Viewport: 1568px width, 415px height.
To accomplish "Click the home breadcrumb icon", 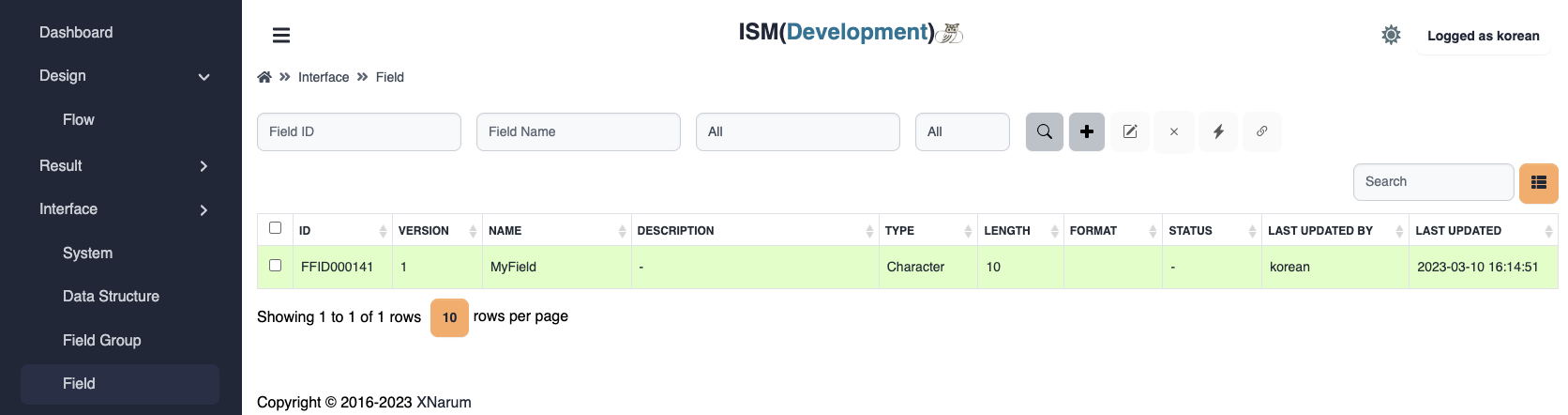I will pyautogui.click(x=264, y=77).
